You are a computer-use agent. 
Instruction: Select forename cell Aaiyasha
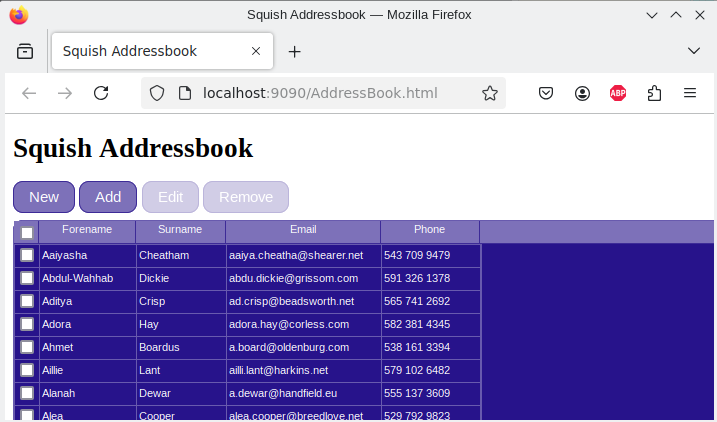[x=88, y=256]
